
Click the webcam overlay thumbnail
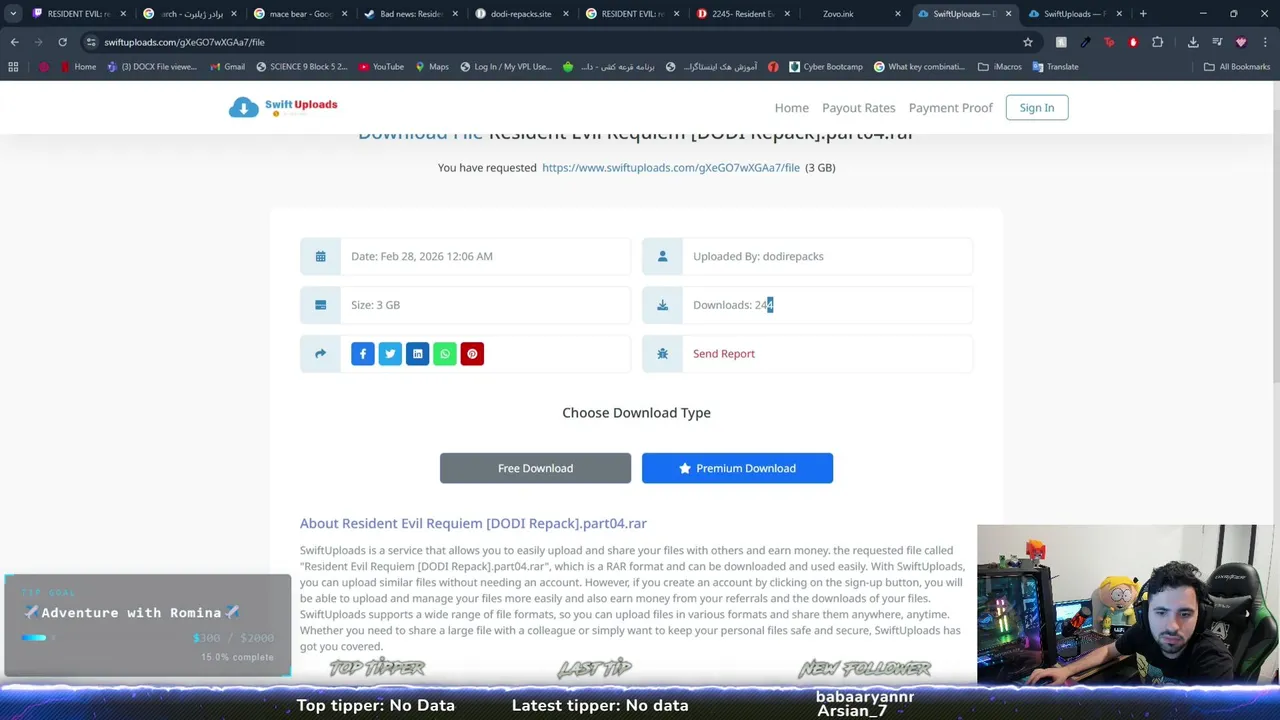coord(1128,604)
